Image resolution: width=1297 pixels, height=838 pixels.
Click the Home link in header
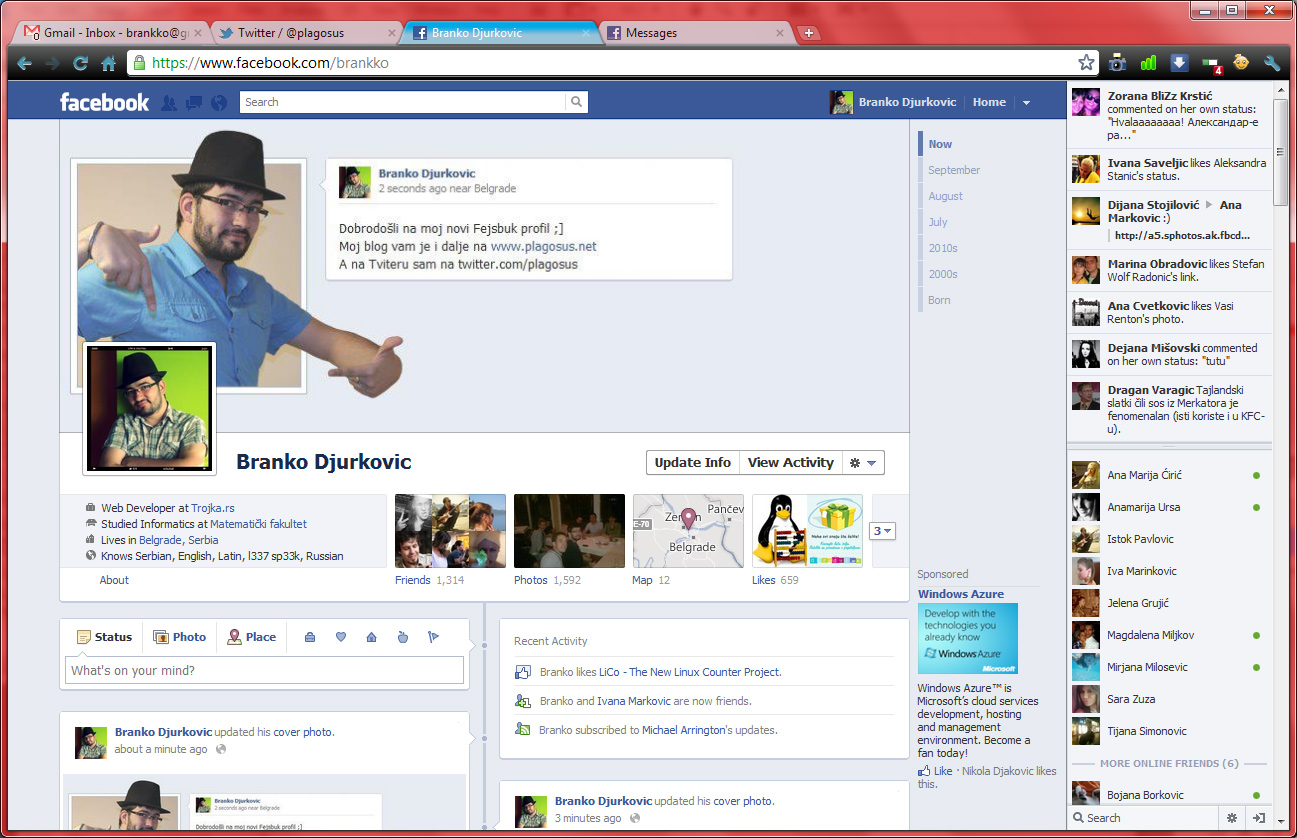click(989, 102)
